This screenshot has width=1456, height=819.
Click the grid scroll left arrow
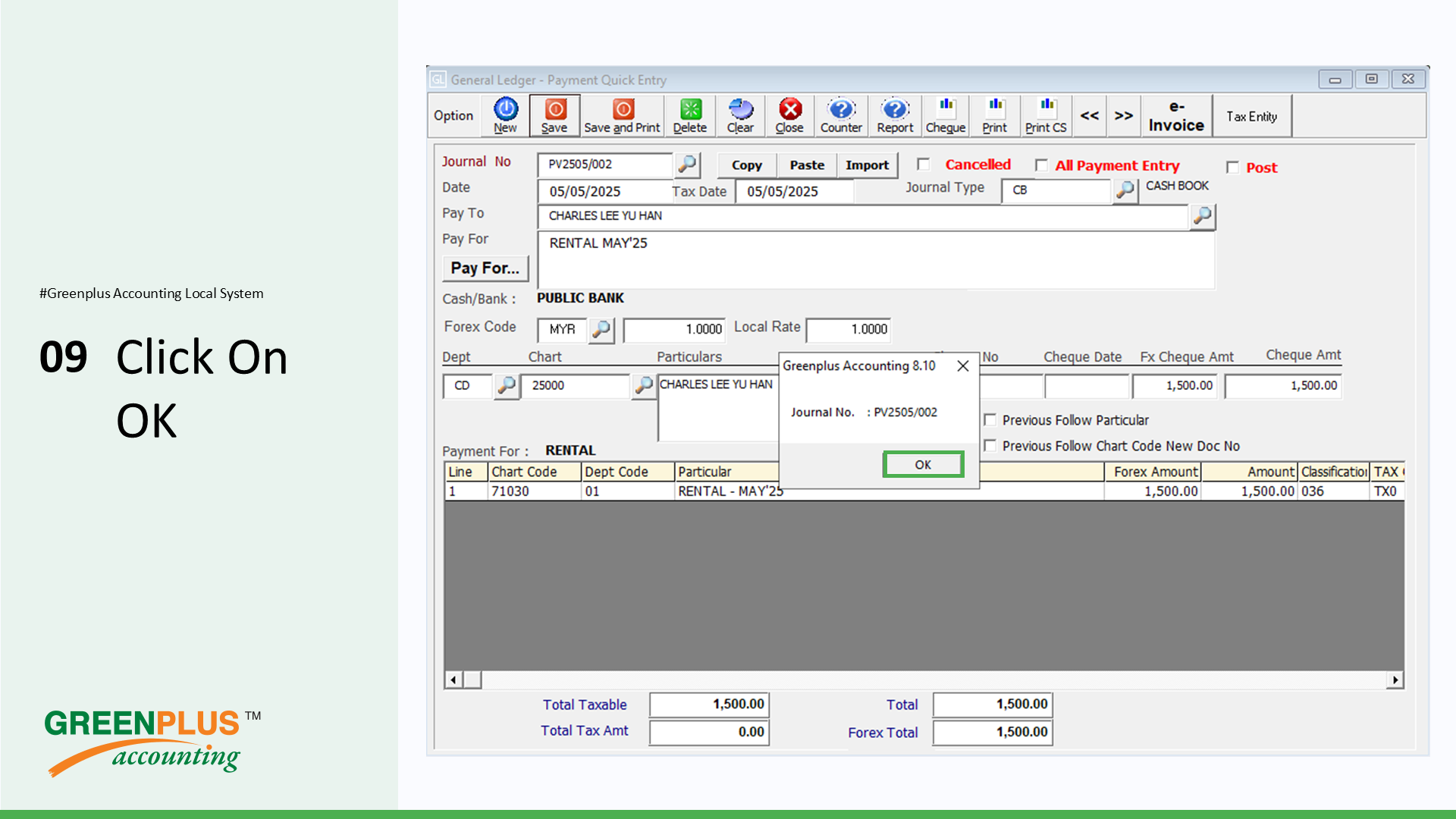point(453,680)
